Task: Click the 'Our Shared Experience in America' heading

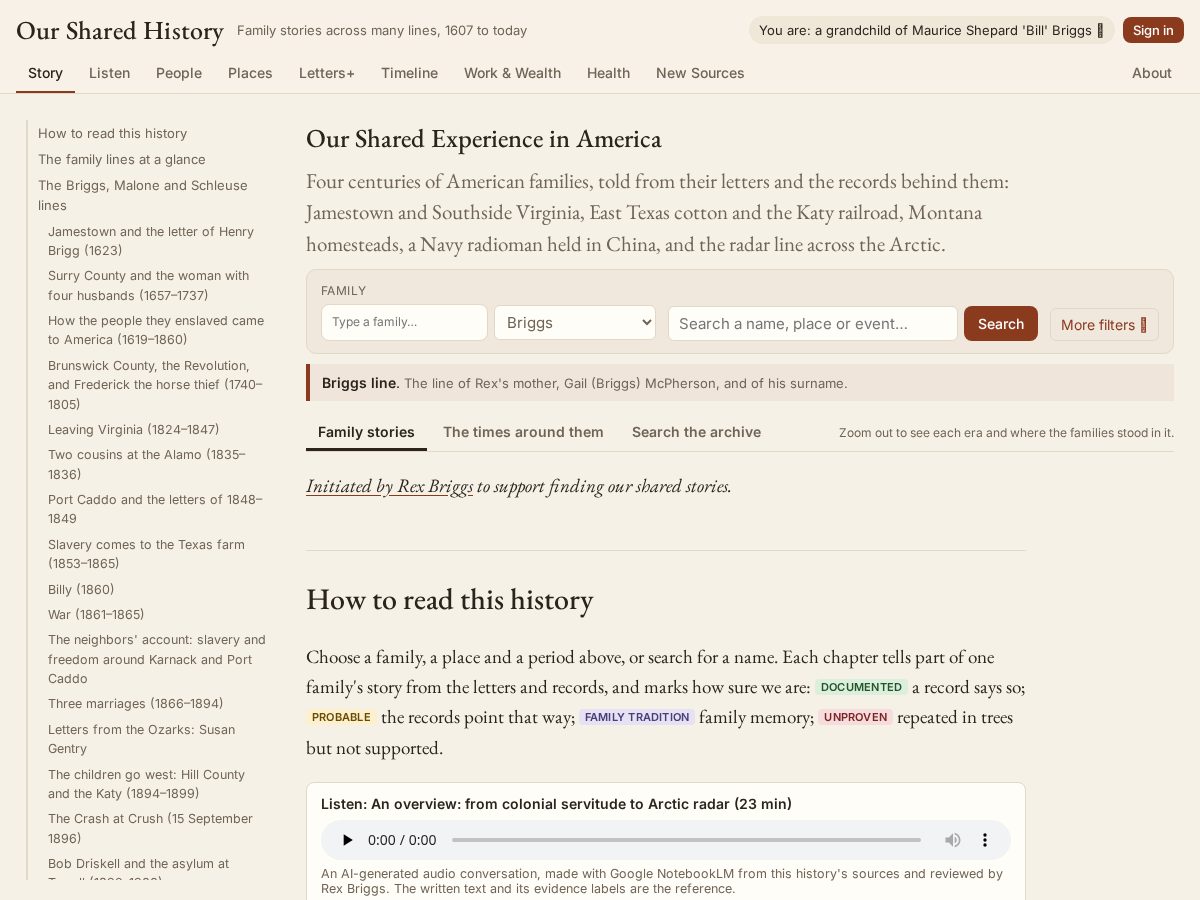Action: tap(484, 139)
